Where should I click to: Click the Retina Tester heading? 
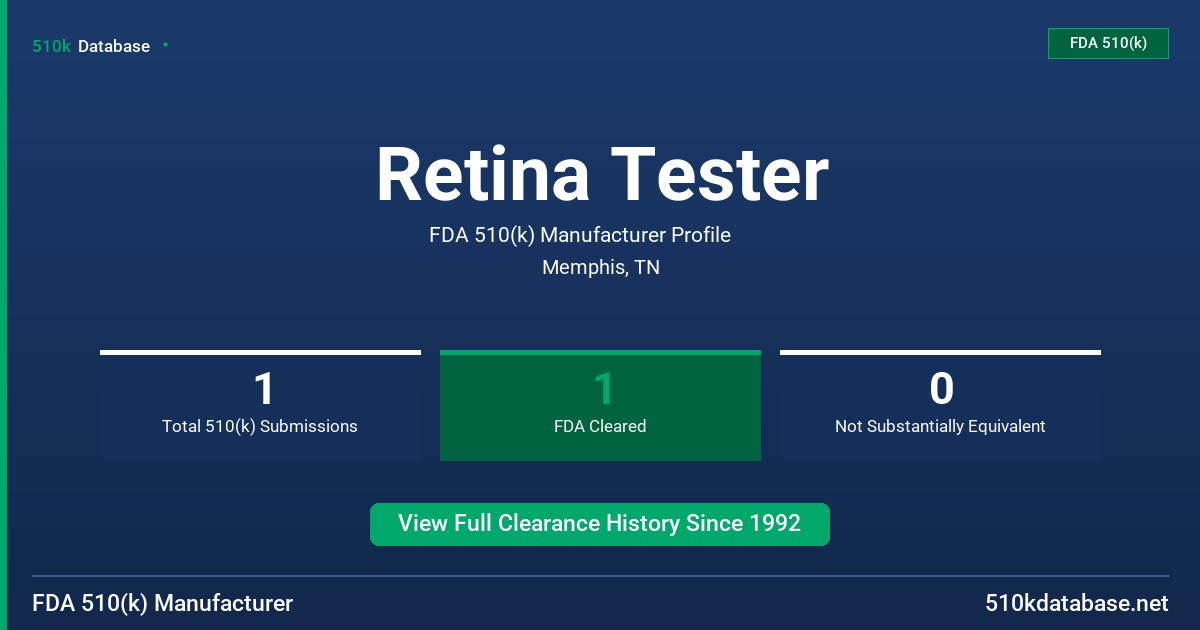602,175
